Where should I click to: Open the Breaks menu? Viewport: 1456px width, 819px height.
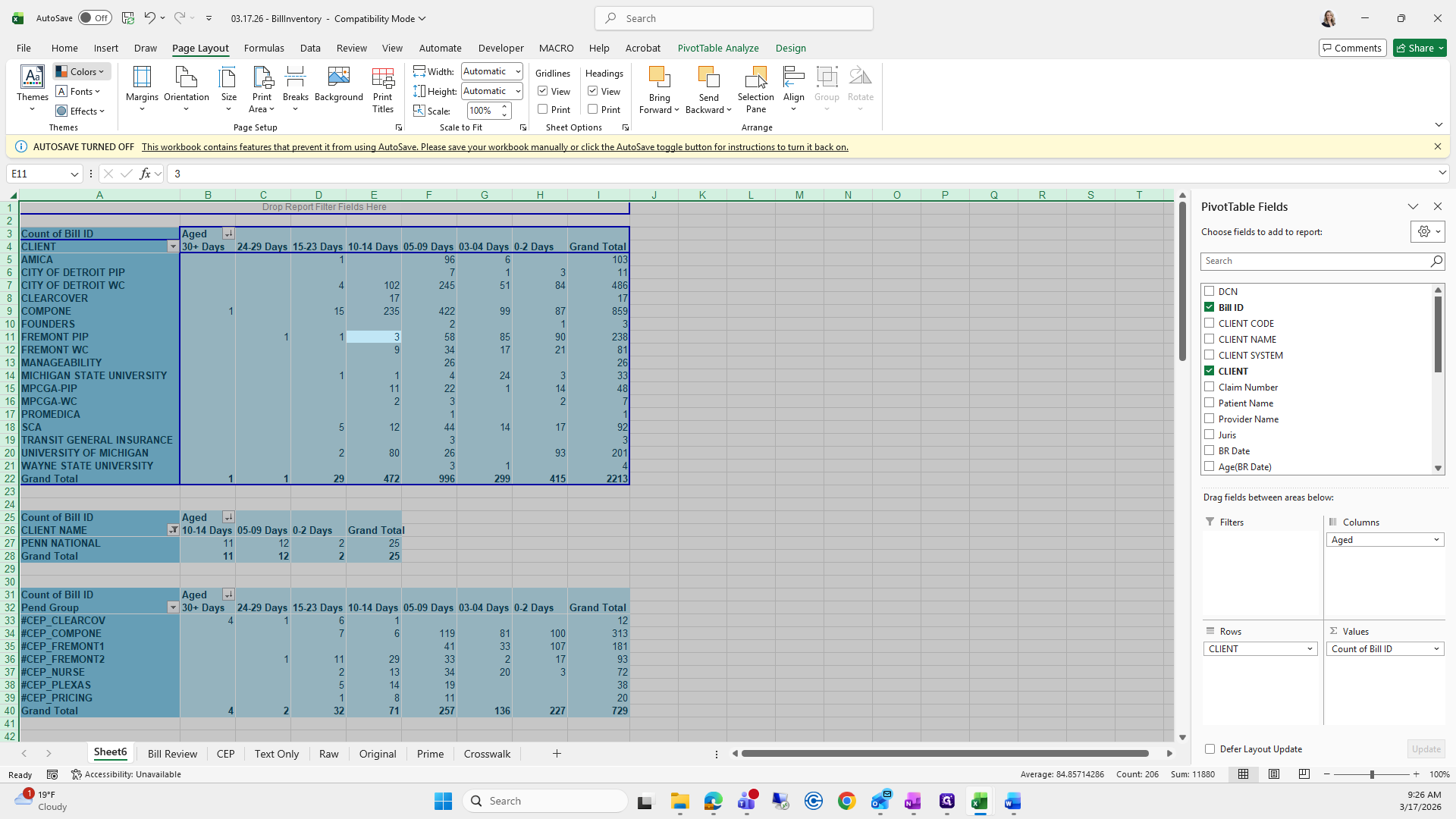(x=295, y=88)
